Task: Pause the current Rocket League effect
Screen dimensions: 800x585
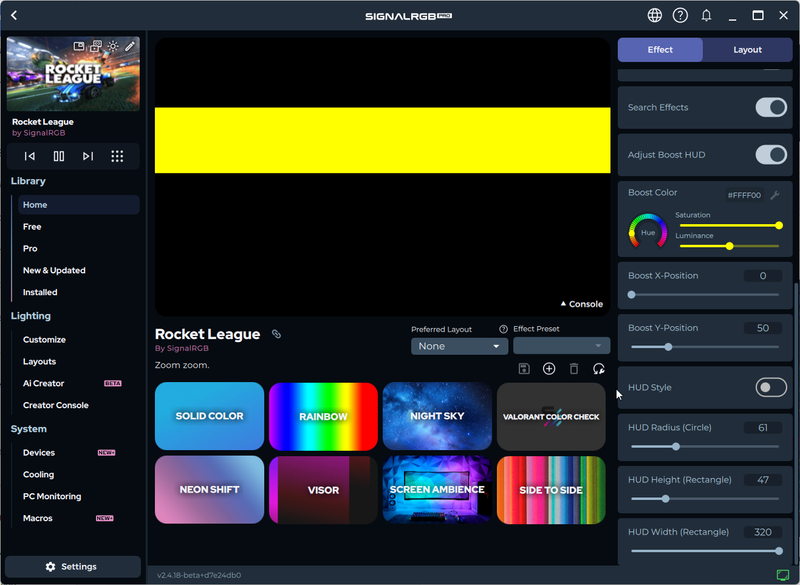Action: pyautogui.click(x=59, y=156)
